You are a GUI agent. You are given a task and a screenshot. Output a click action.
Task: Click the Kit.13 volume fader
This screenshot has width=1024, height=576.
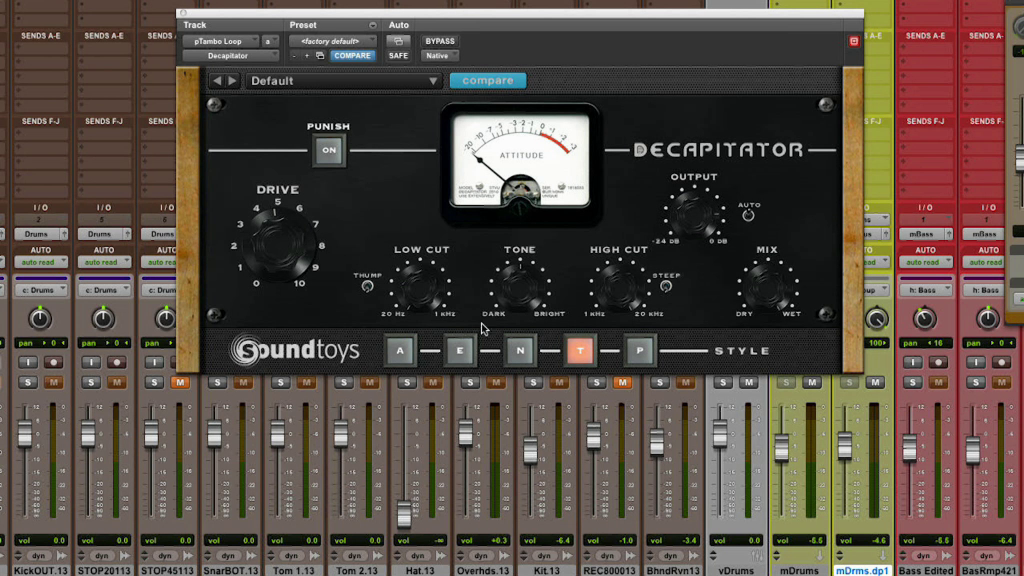530,451
